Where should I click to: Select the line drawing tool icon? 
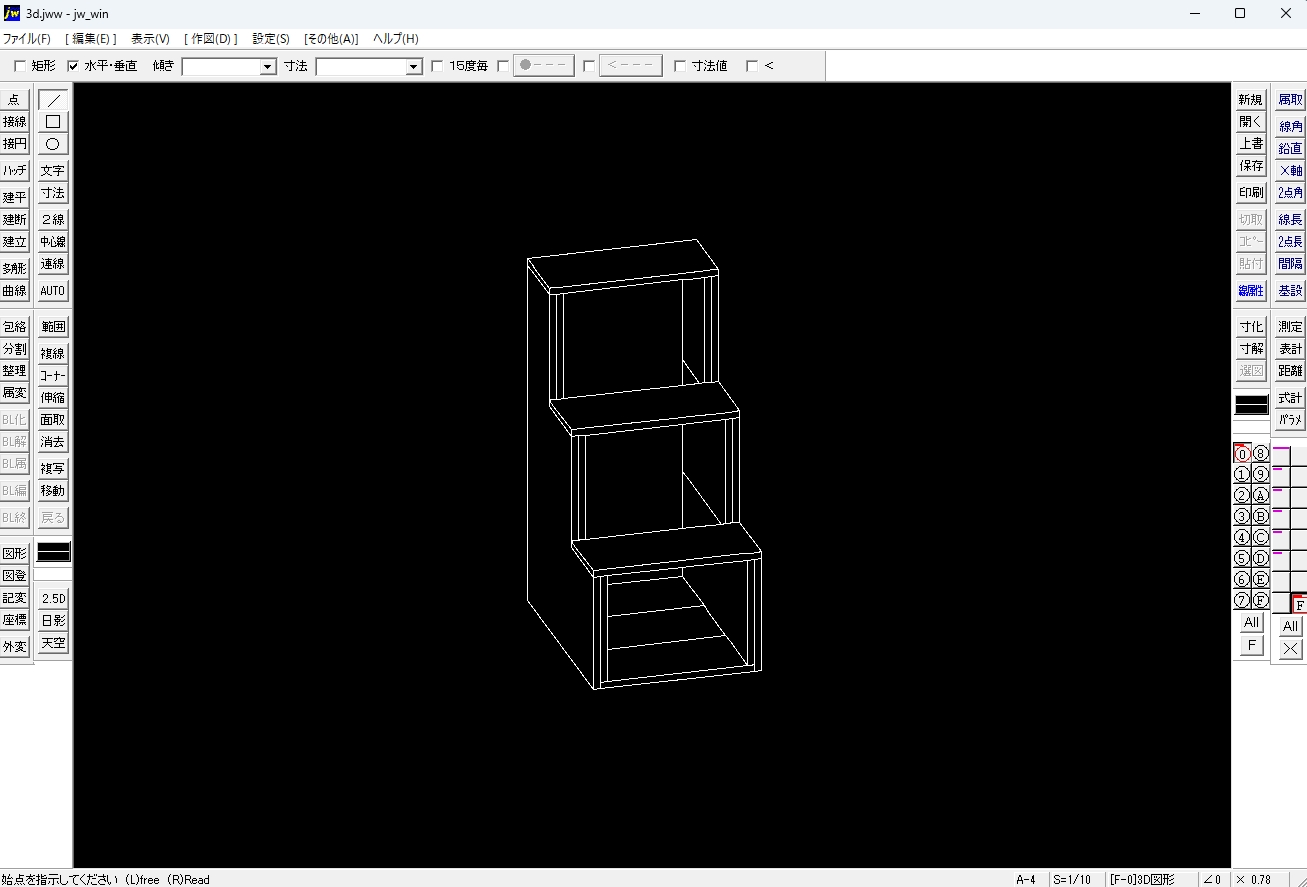pyautogui.click(x=53, y=100)
